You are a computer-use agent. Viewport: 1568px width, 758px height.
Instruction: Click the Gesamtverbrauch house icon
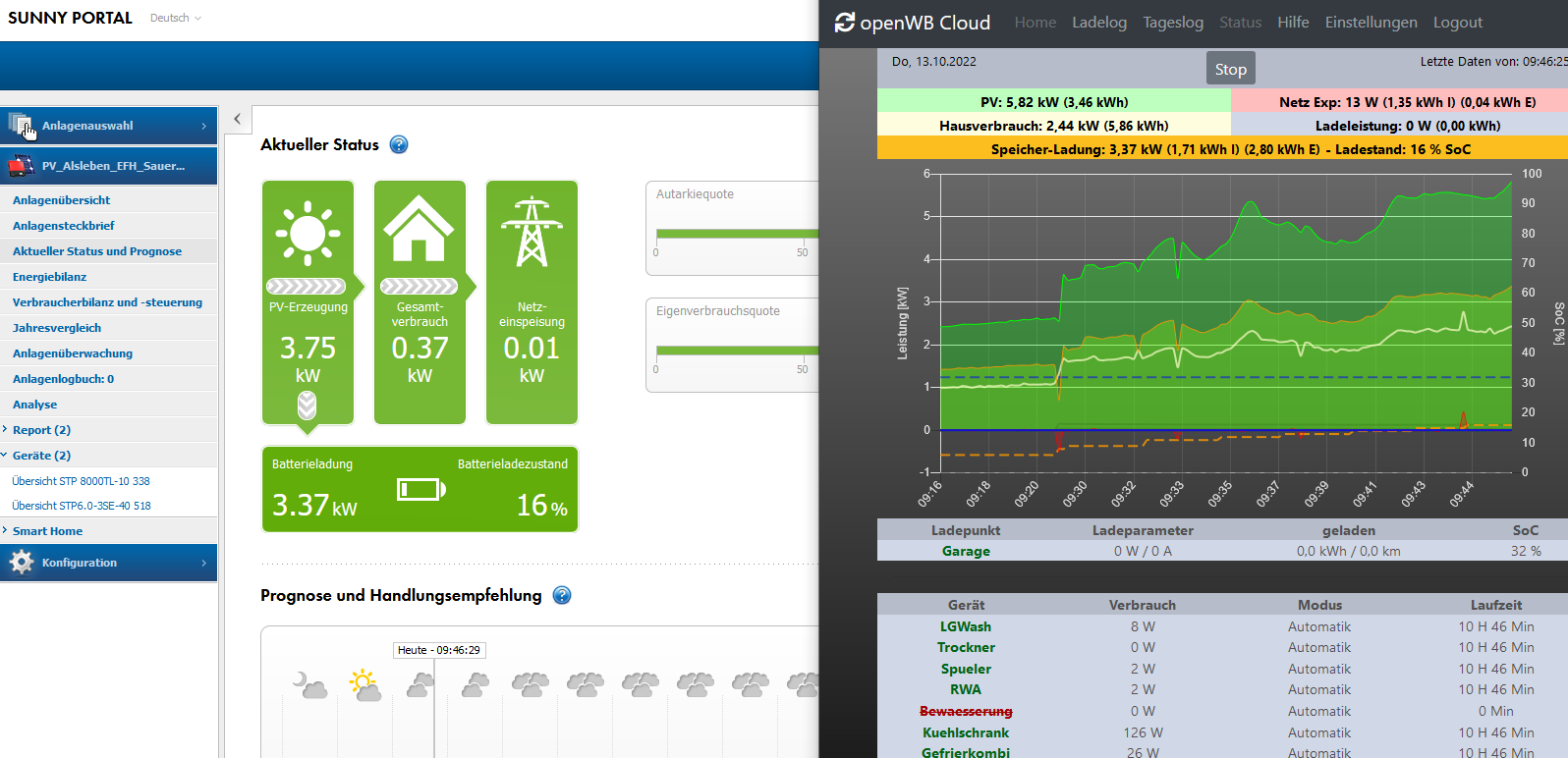[x=420, y=229]
